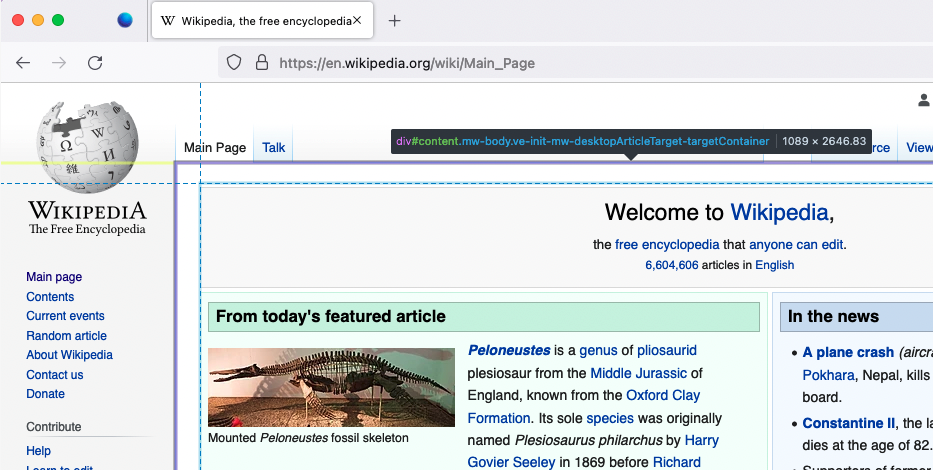Open the Random article sidebar link
The height and width of the screenshot is (470, 933).
pyautogui.click(x=66, y=336)
